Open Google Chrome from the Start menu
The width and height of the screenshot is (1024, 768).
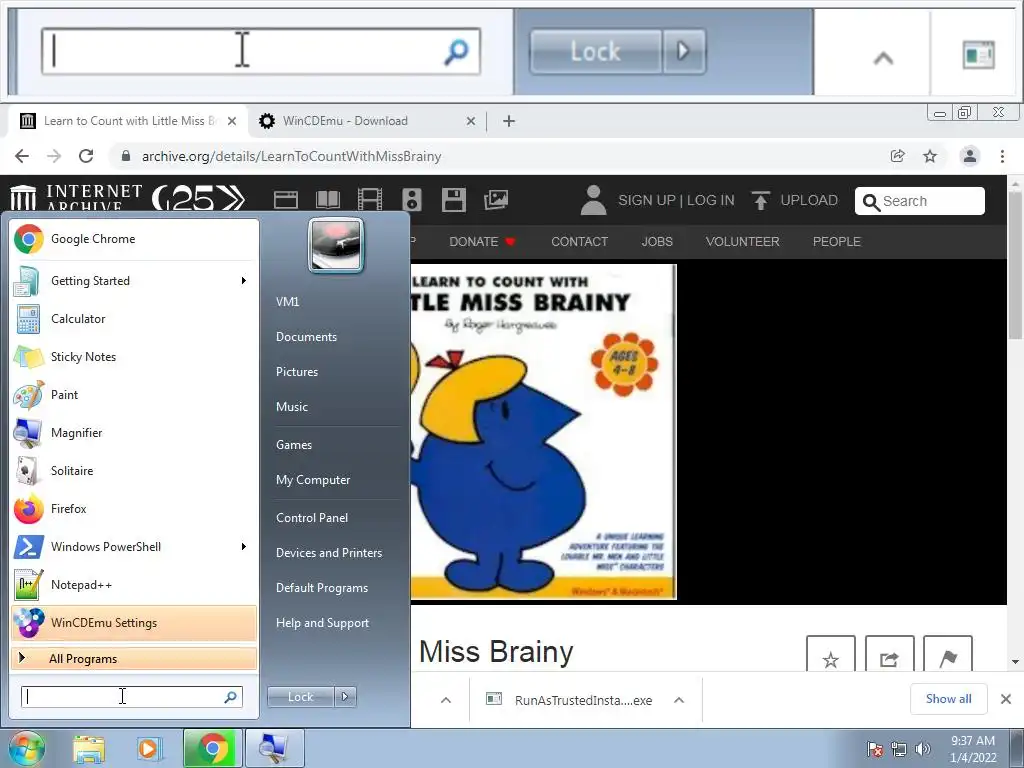[x=134, y=239]
